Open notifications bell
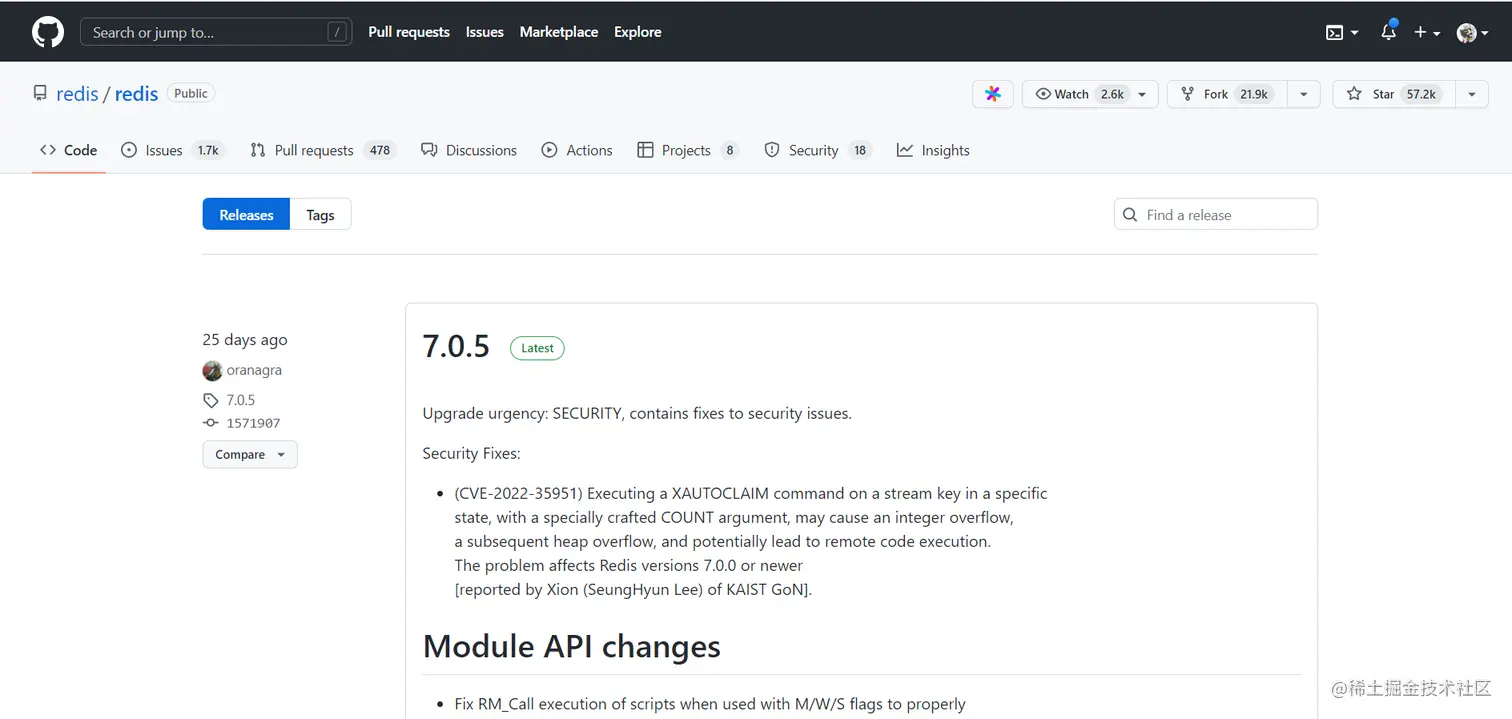This screenshot has height=719, width=1512. [1388, 31]
